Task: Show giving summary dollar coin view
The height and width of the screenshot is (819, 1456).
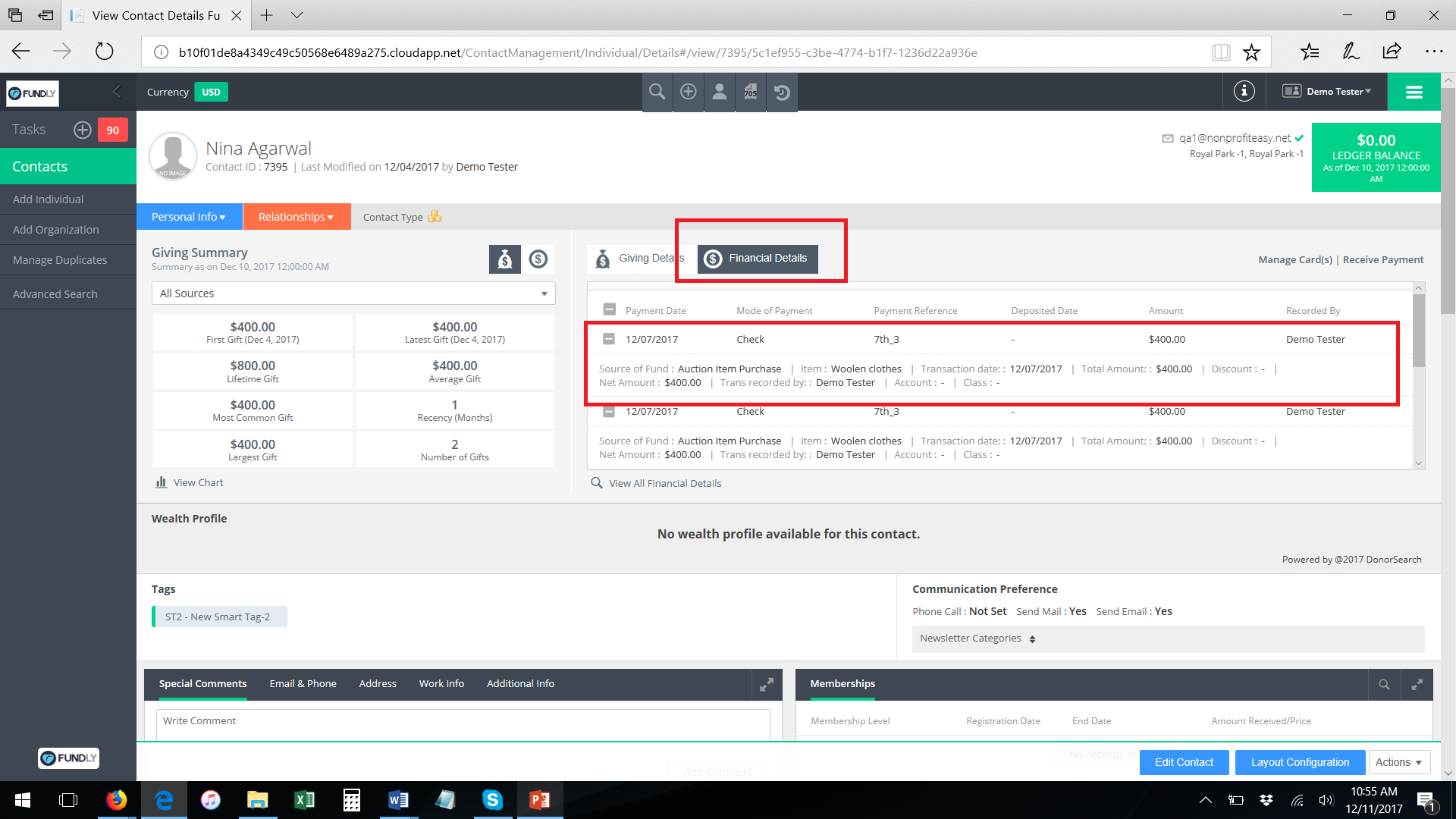Action: pos(538,259)
